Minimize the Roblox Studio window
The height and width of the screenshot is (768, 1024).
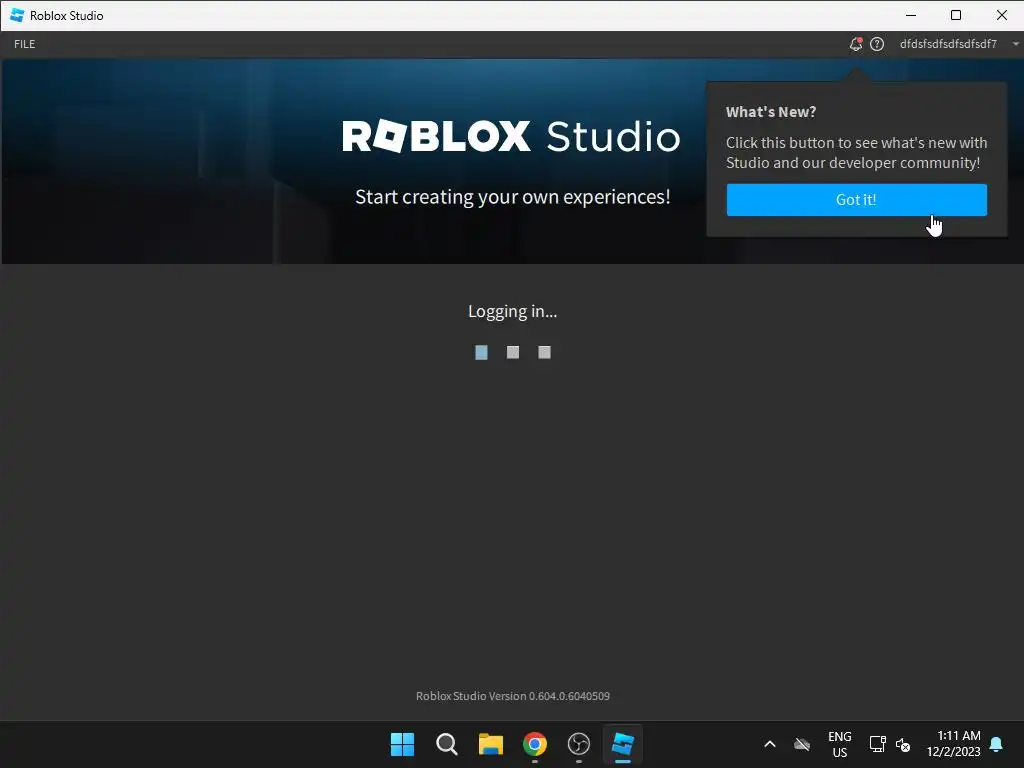coord(911,15)
